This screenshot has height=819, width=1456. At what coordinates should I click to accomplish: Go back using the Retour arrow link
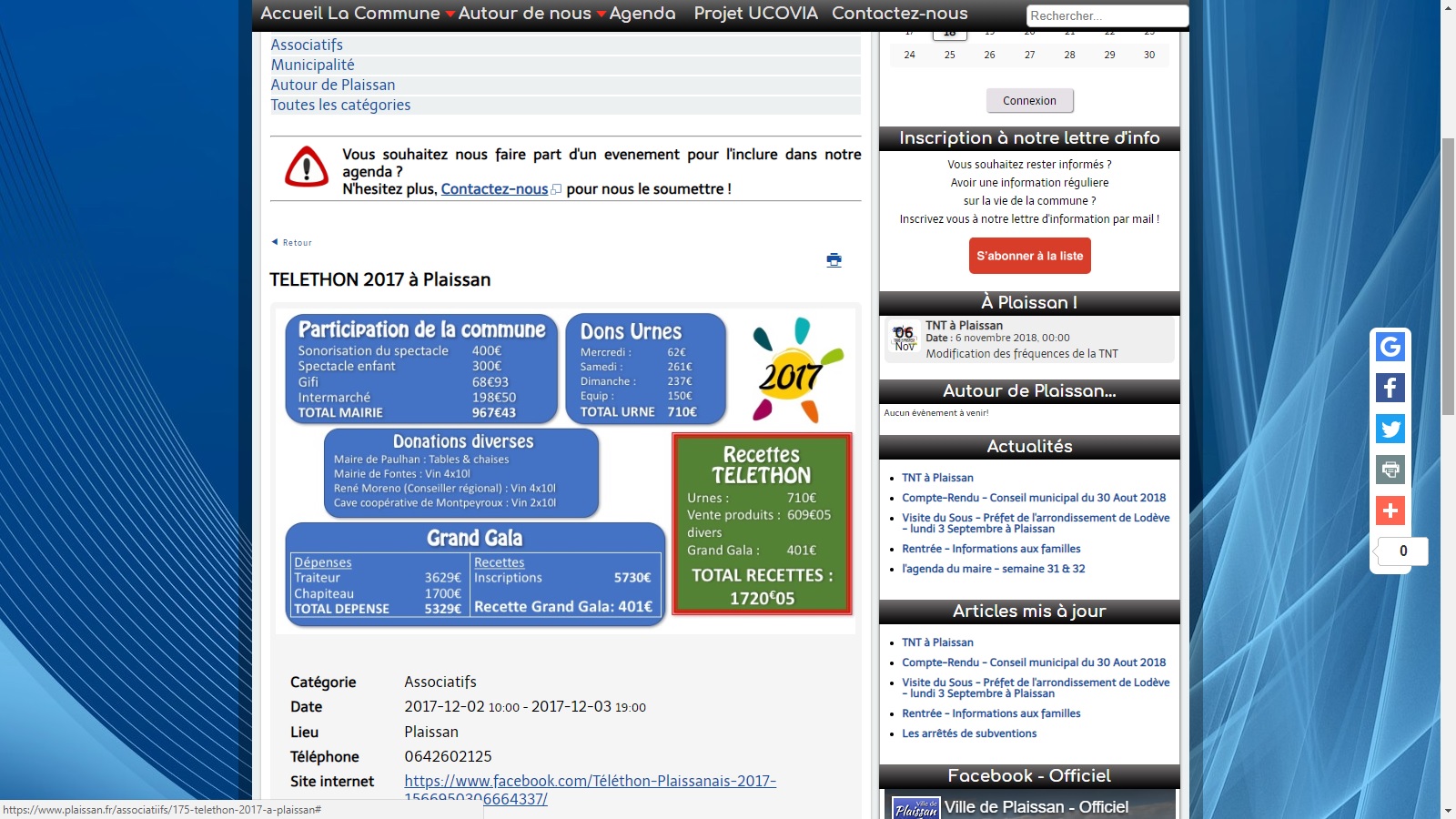(292, 242)
